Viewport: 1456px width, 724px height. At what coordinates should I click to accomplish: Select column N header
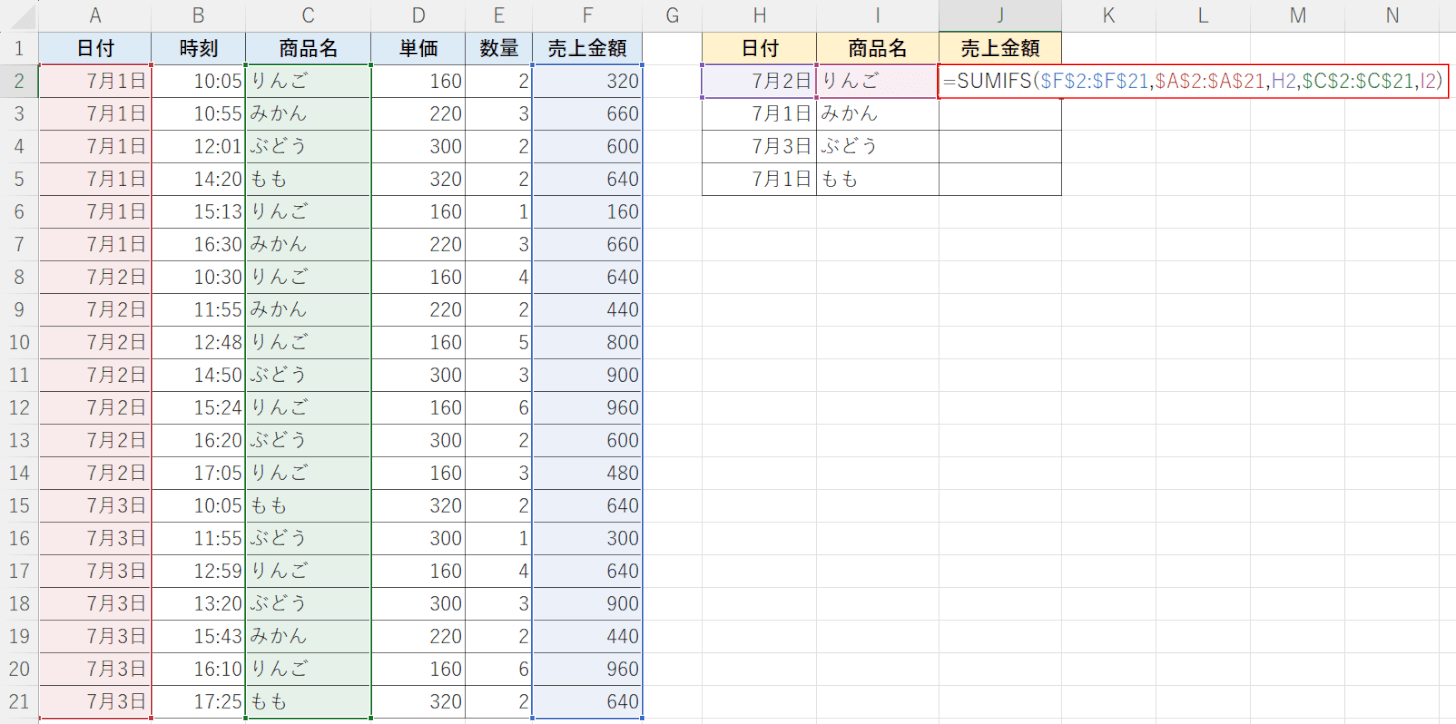[x=1393, y=15]
